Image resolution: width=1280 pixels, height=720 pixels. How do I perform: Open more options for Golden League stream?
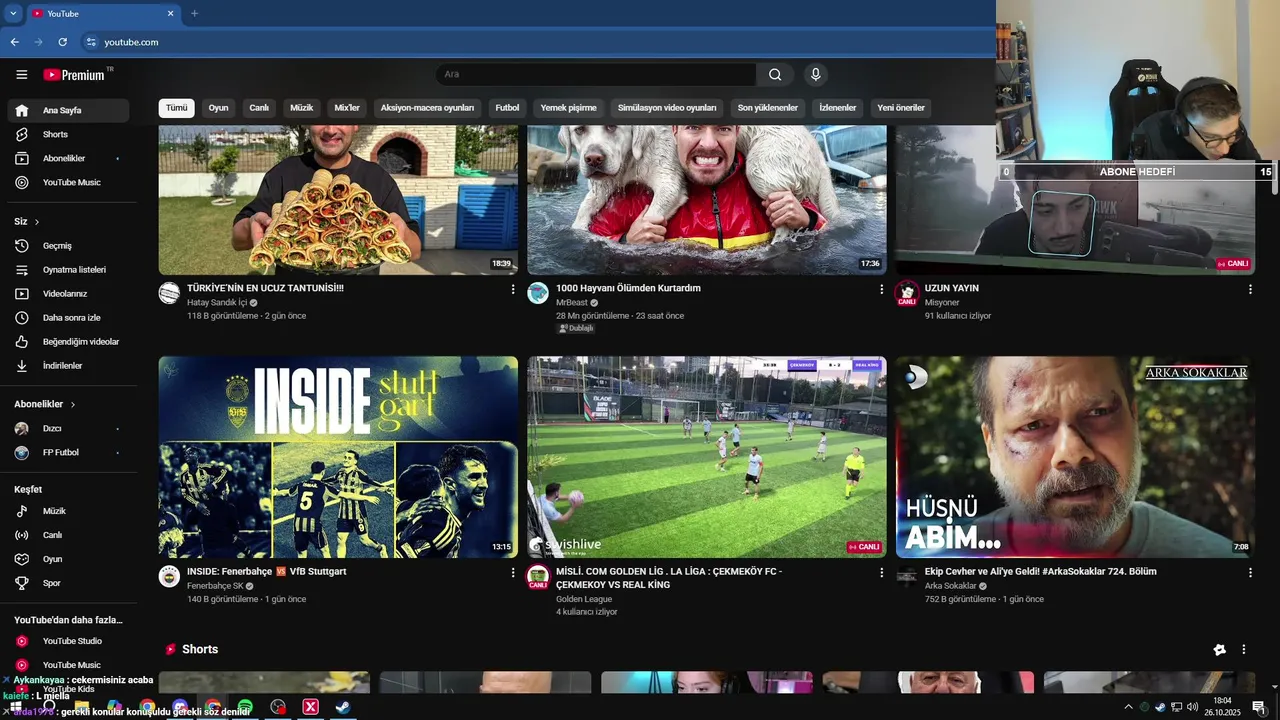(882, 573)
